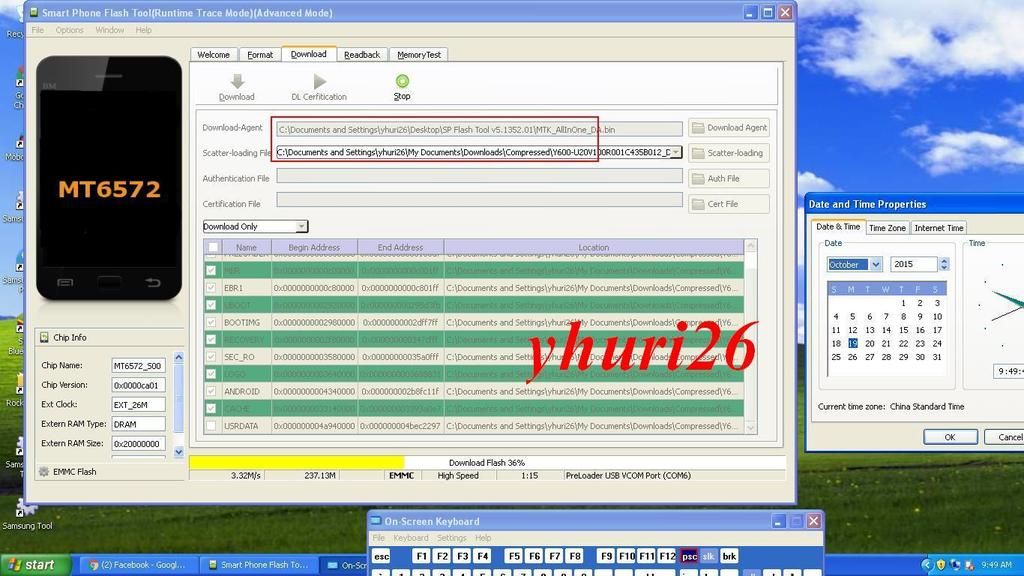Viewport: 1024px width, 576px height.
Task: Toggle the USRDATA partition checkbox
Action: point(211,426)
